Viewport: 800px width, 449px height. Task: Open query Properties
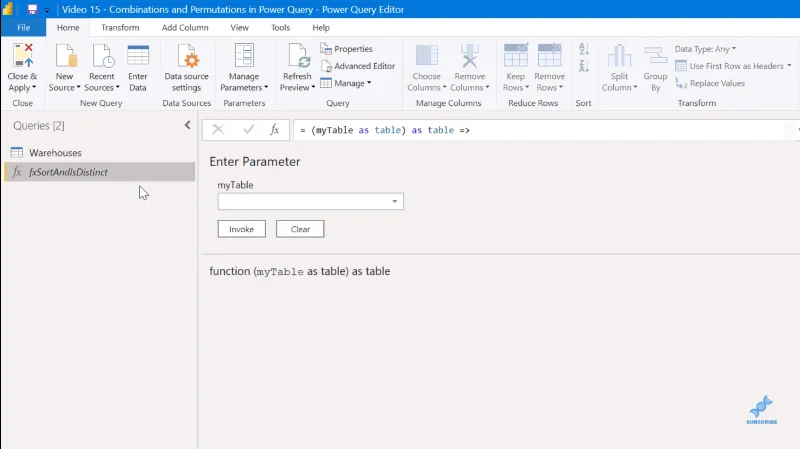[x=346, y=49]
